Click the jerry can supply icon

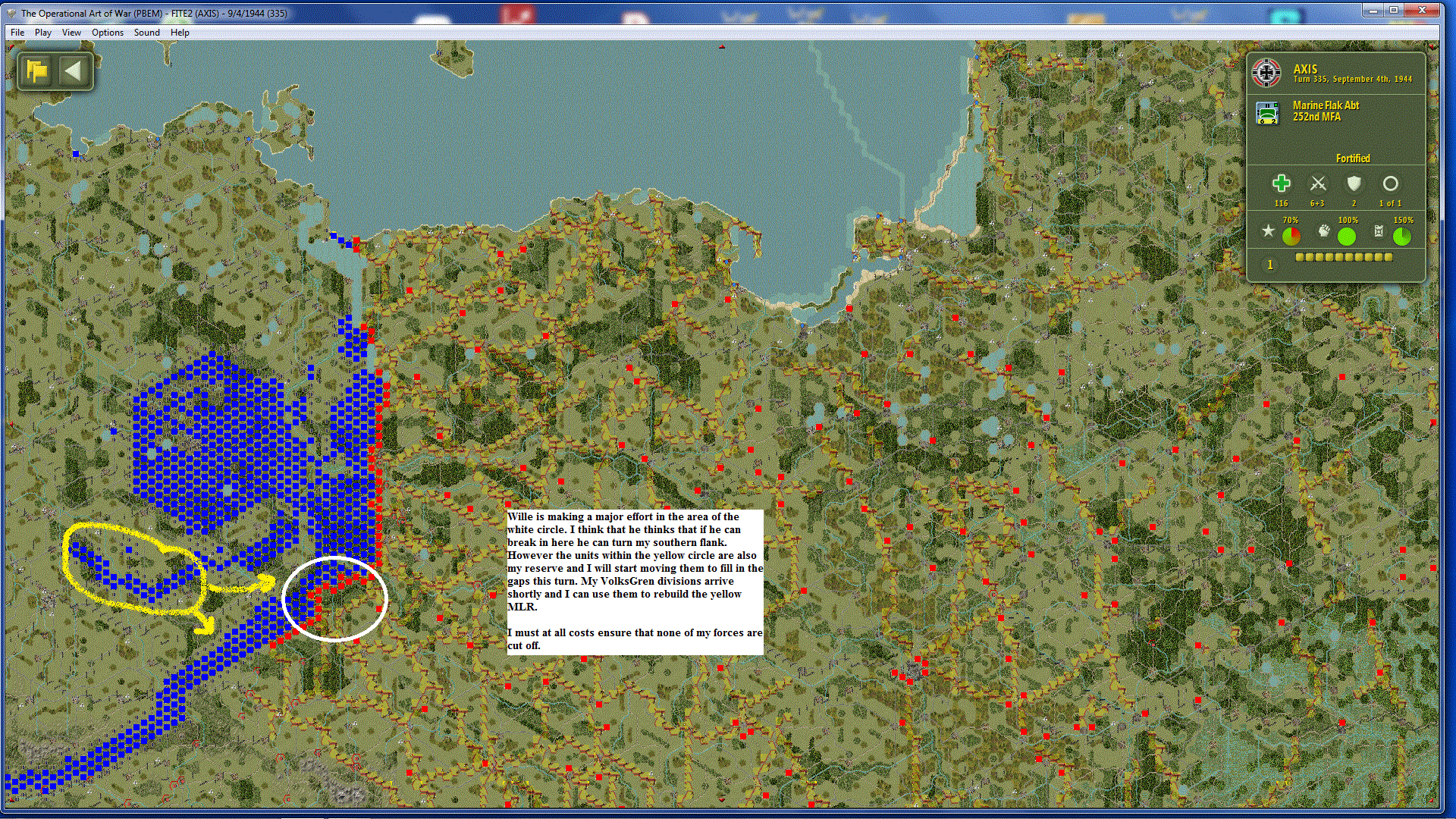coord(1379,231)
